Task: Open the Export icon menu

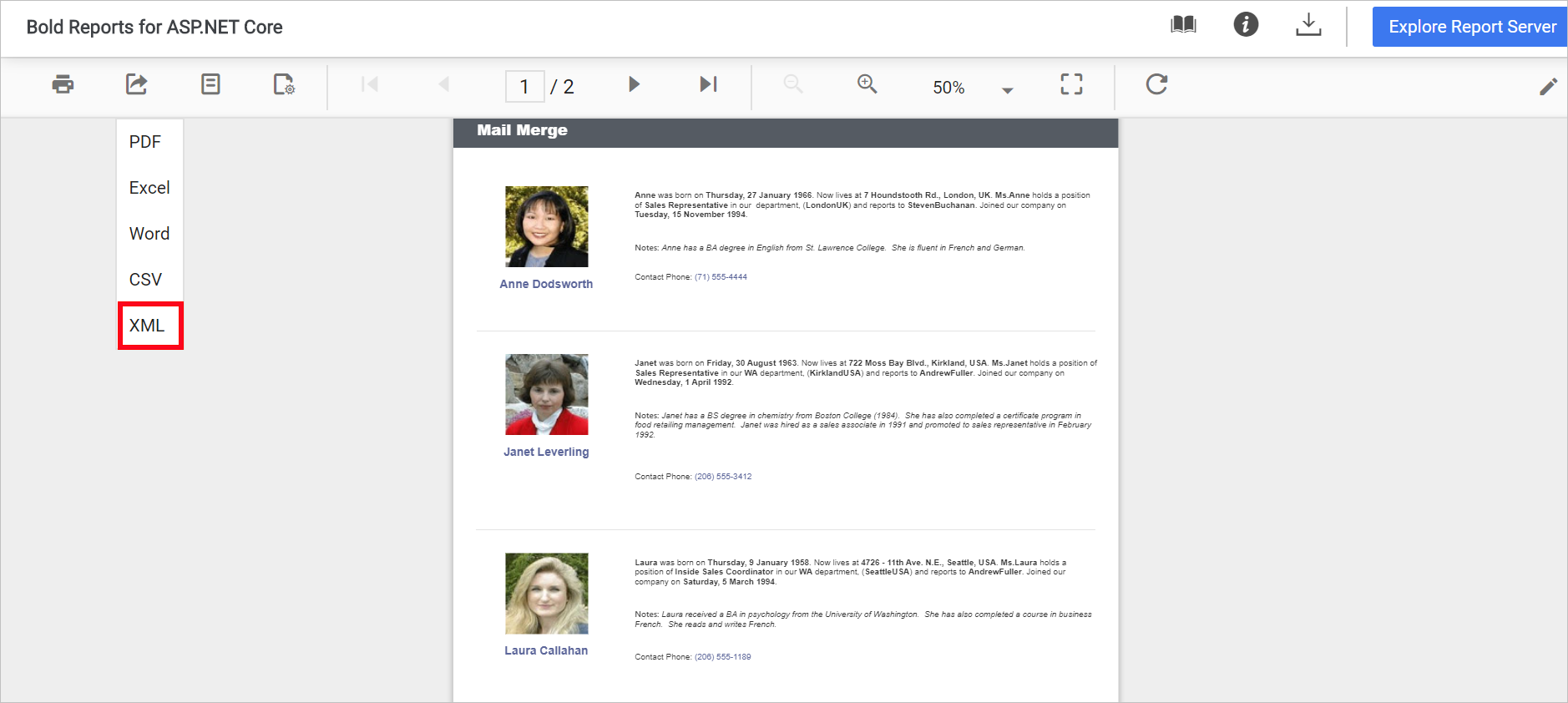Action: (136, 84)
